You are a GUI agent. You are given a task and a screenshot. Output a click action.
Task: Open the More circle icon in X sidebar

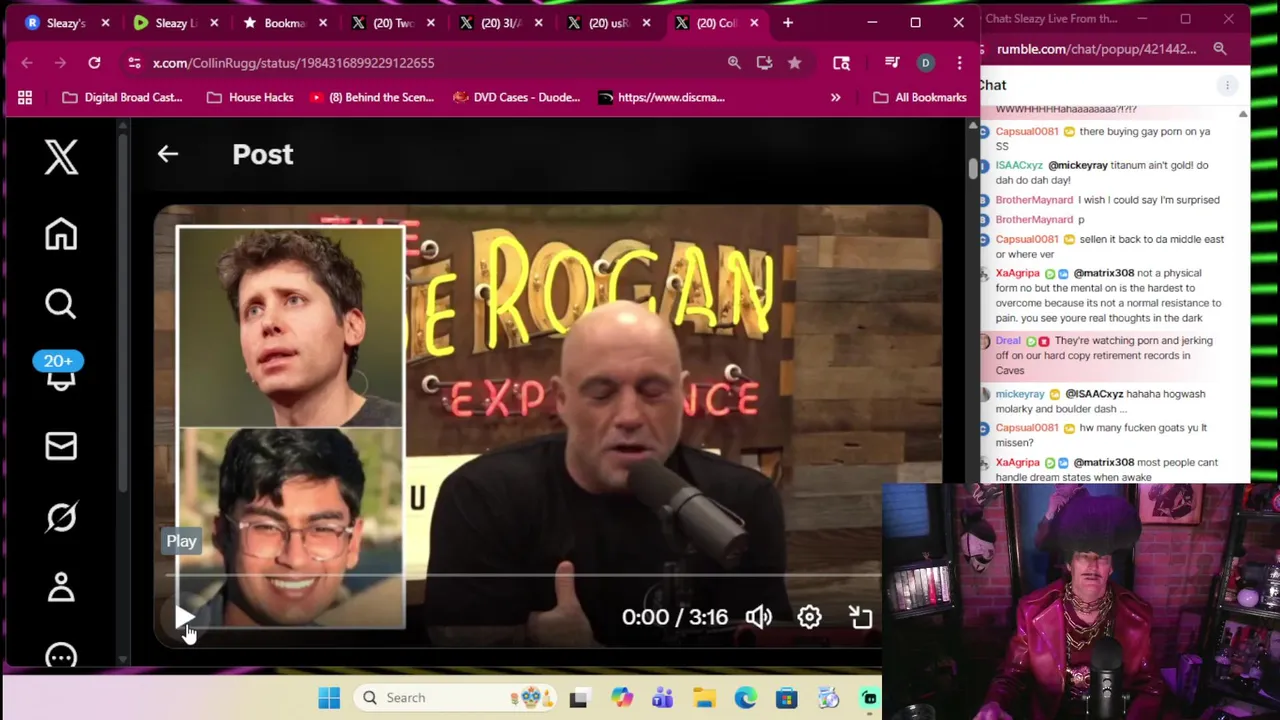click(x=61, y=655)
